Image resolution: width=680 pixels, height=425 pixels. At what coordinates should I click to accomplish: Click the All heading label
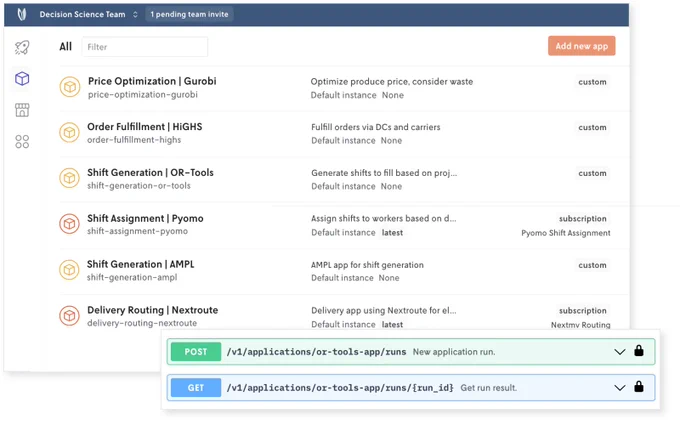pos(65,46)
